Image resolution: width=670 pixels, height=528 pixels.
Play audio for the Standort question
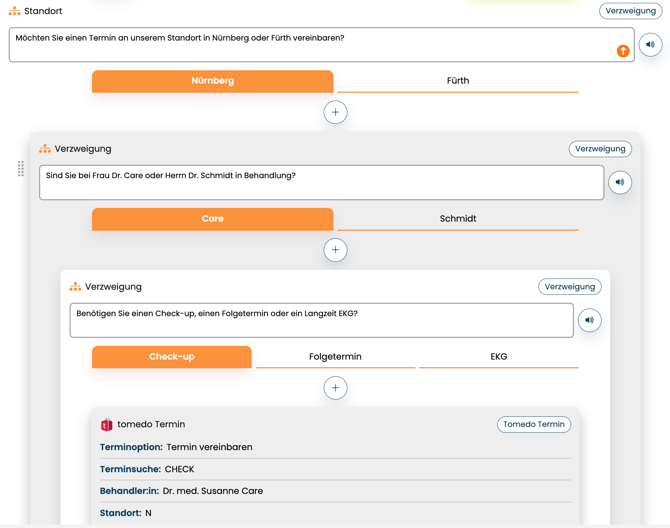650,45
